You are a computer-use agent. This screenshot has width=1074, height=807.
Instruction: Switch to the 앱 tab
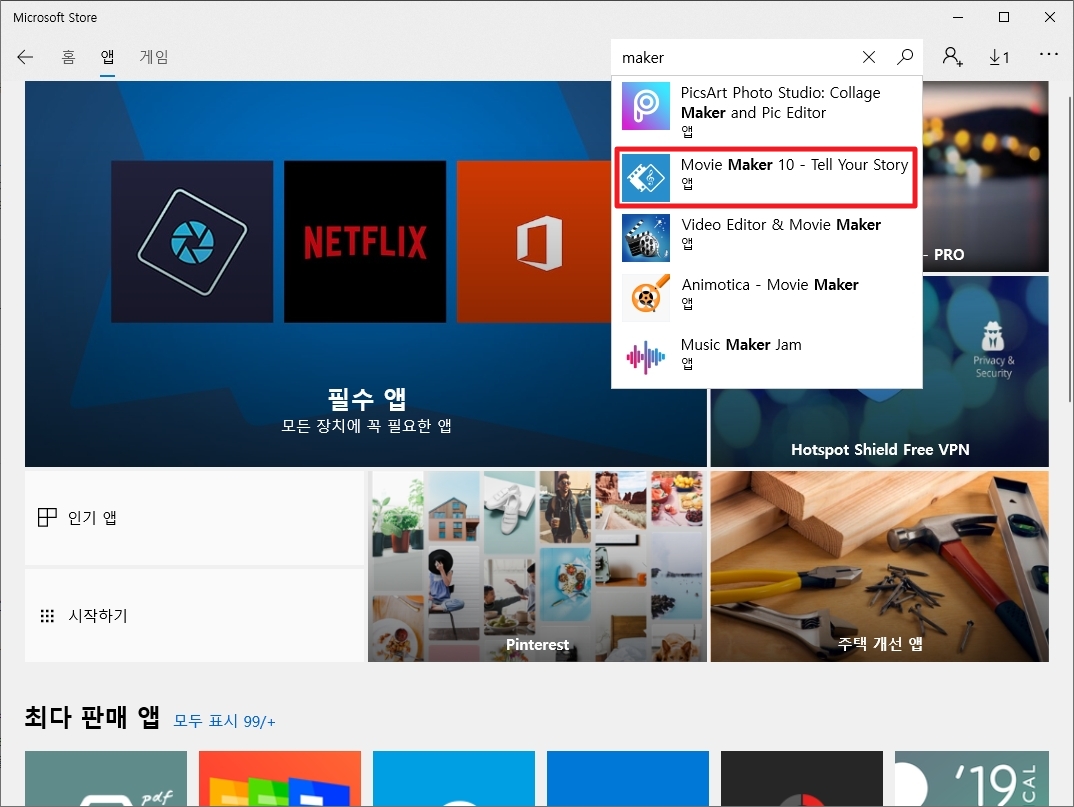tap(108, 57)
